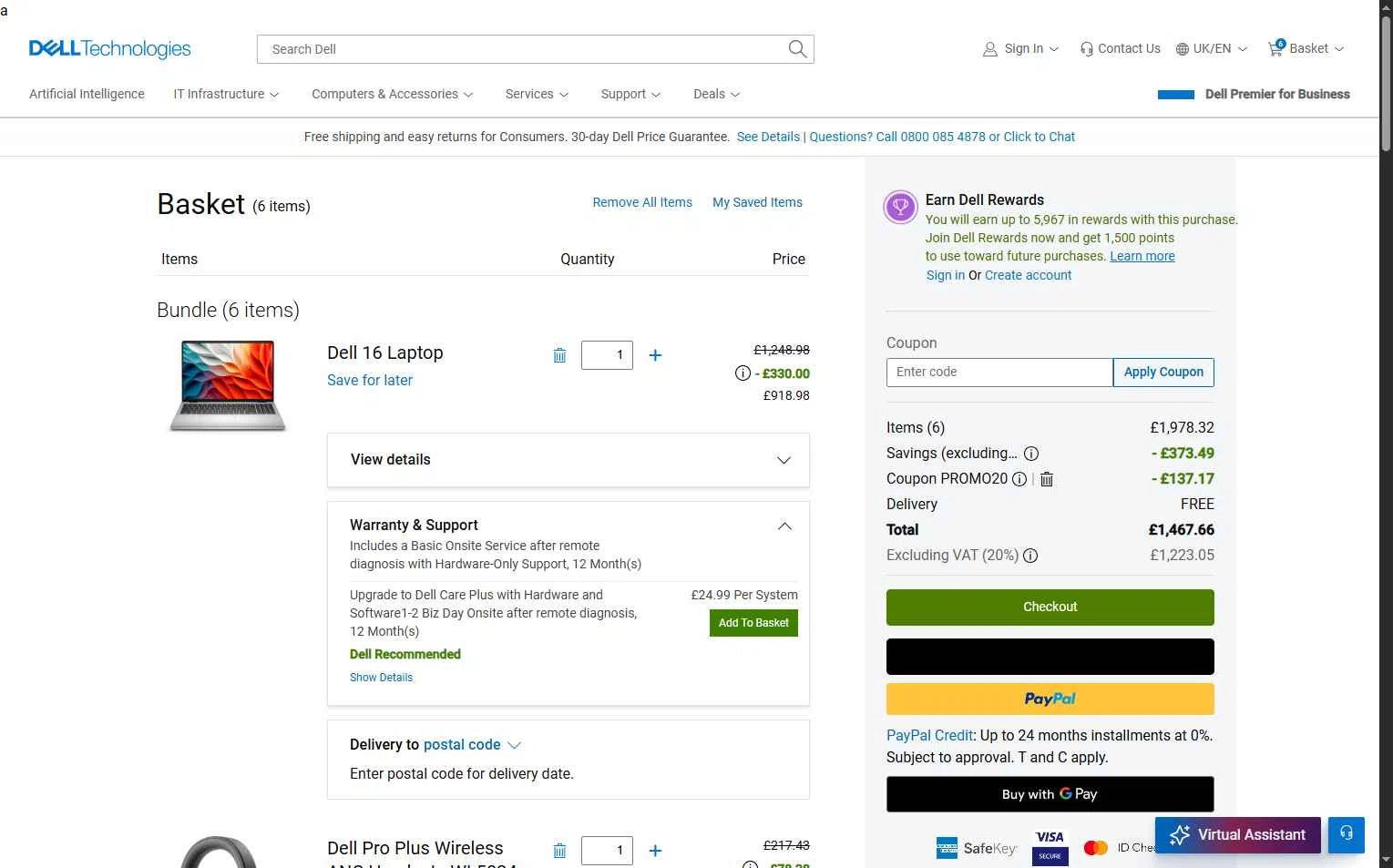Click the Dell 16 Laptop product title

[x=385, y=353]
